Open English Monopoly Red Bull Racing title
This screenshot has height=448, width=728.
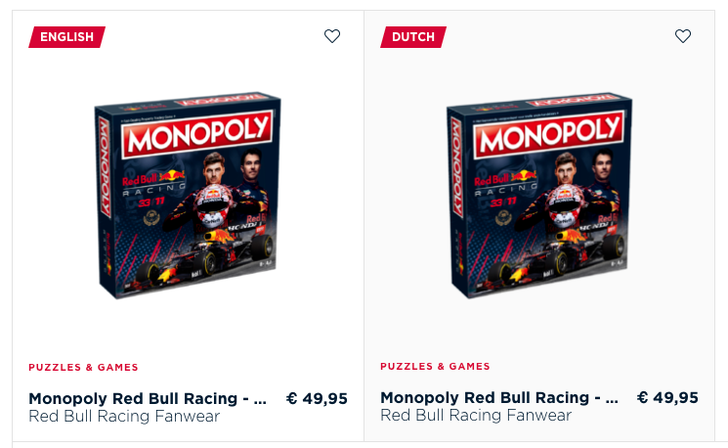(x=148, y=398)
